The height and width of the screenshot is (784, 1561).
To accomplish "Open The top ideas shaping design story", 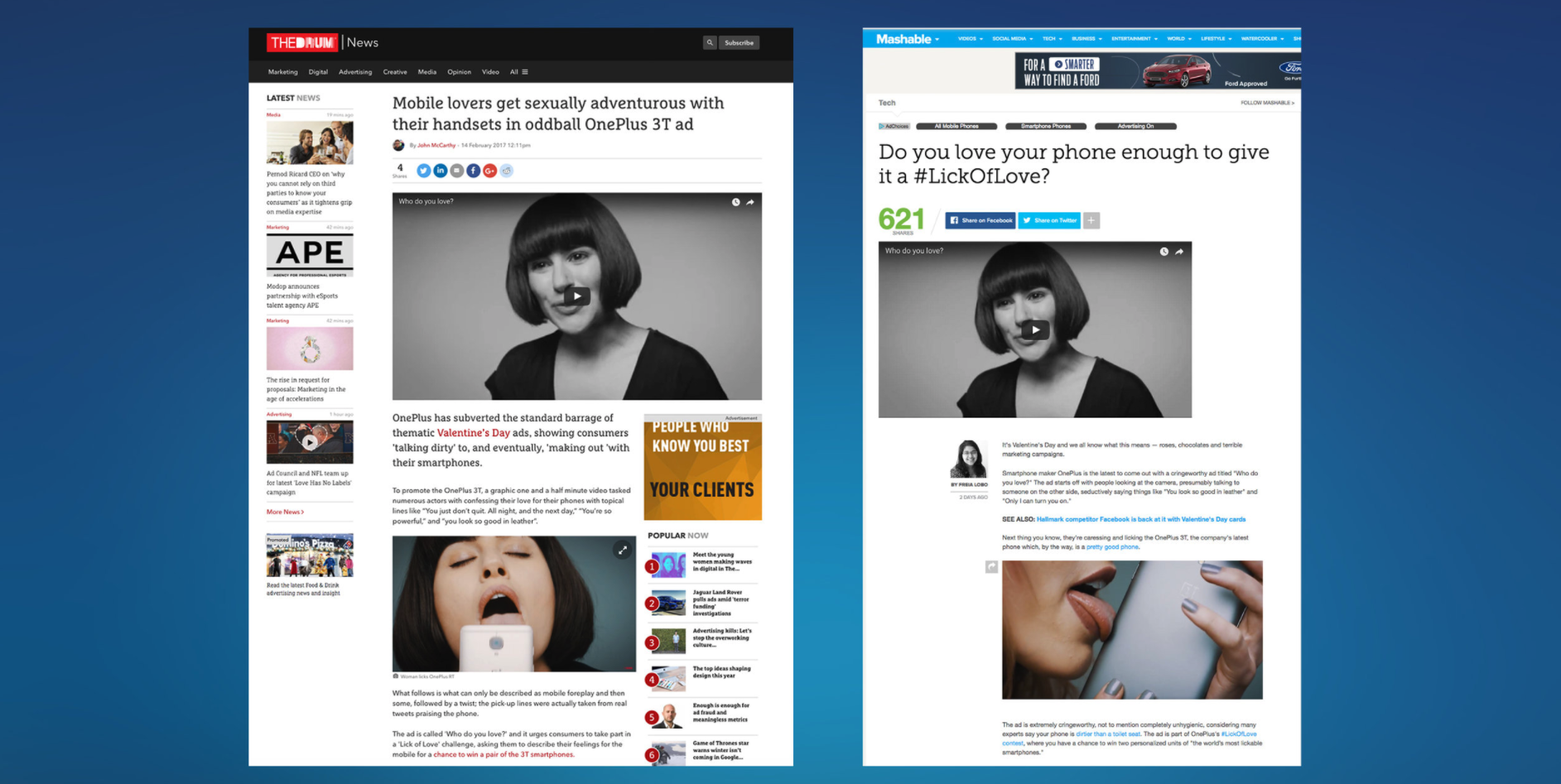I will pyautogui.click(x=701, y=676).
